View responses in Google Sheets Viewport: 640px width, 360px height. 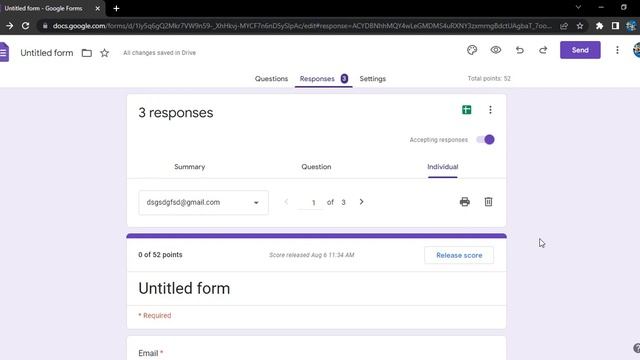467,109
